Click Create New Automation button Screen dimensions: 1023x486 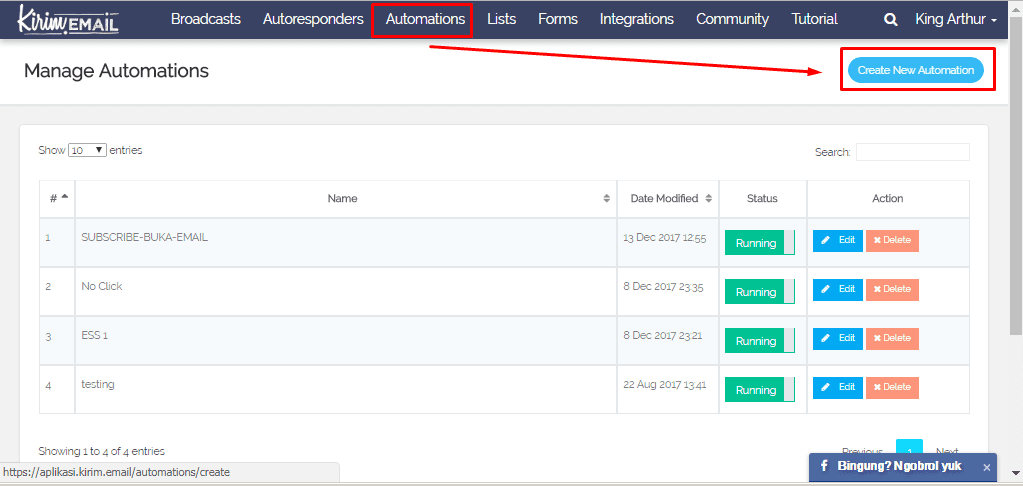(916, 70)
